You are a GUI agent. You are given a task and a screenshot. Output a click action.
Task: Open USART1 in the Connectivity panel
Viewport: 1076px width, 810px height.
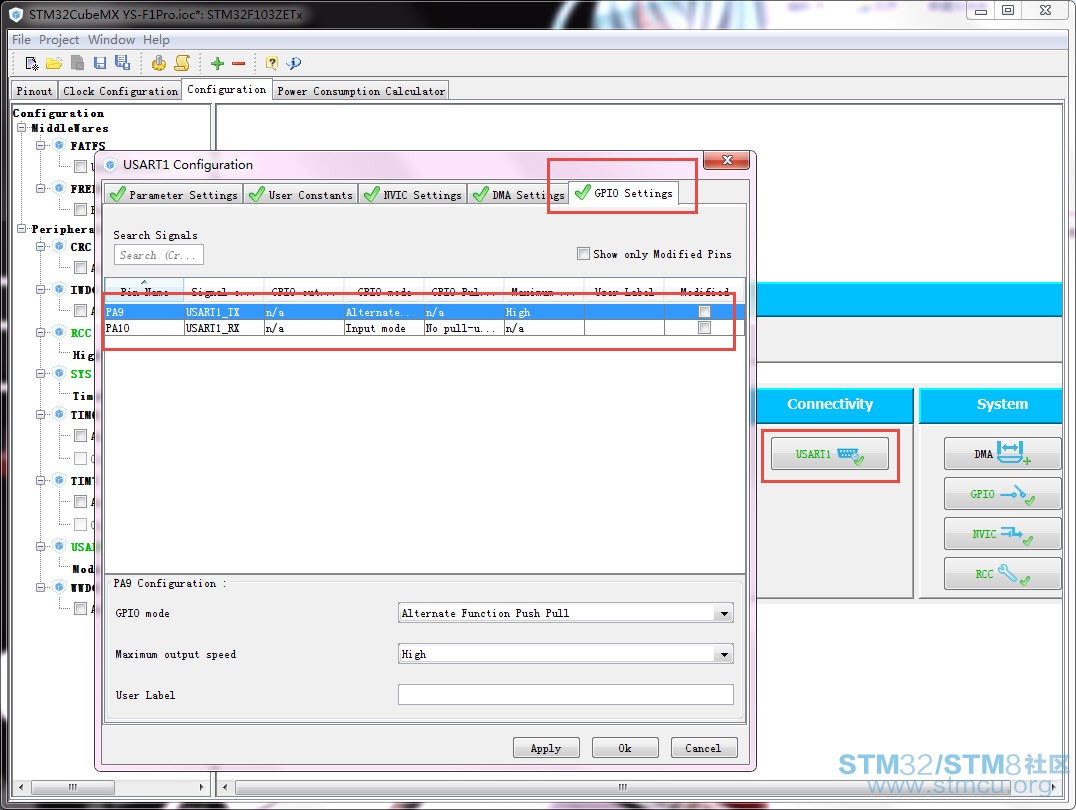tap(830, 454)
